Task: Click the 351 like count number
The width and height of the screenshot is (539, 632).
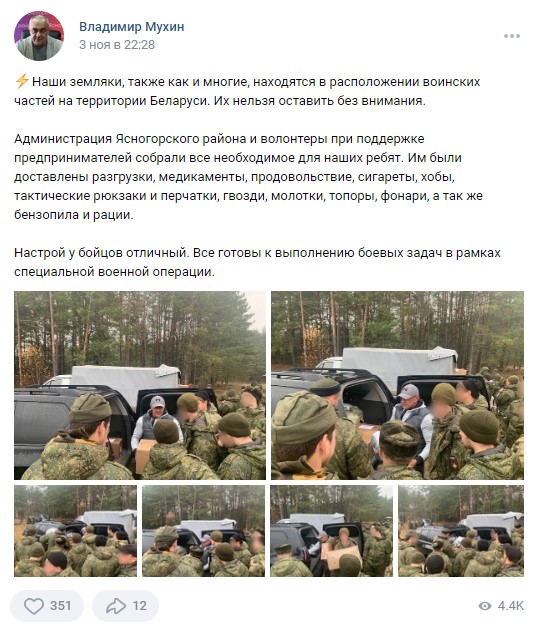Action: pos(60,606)
